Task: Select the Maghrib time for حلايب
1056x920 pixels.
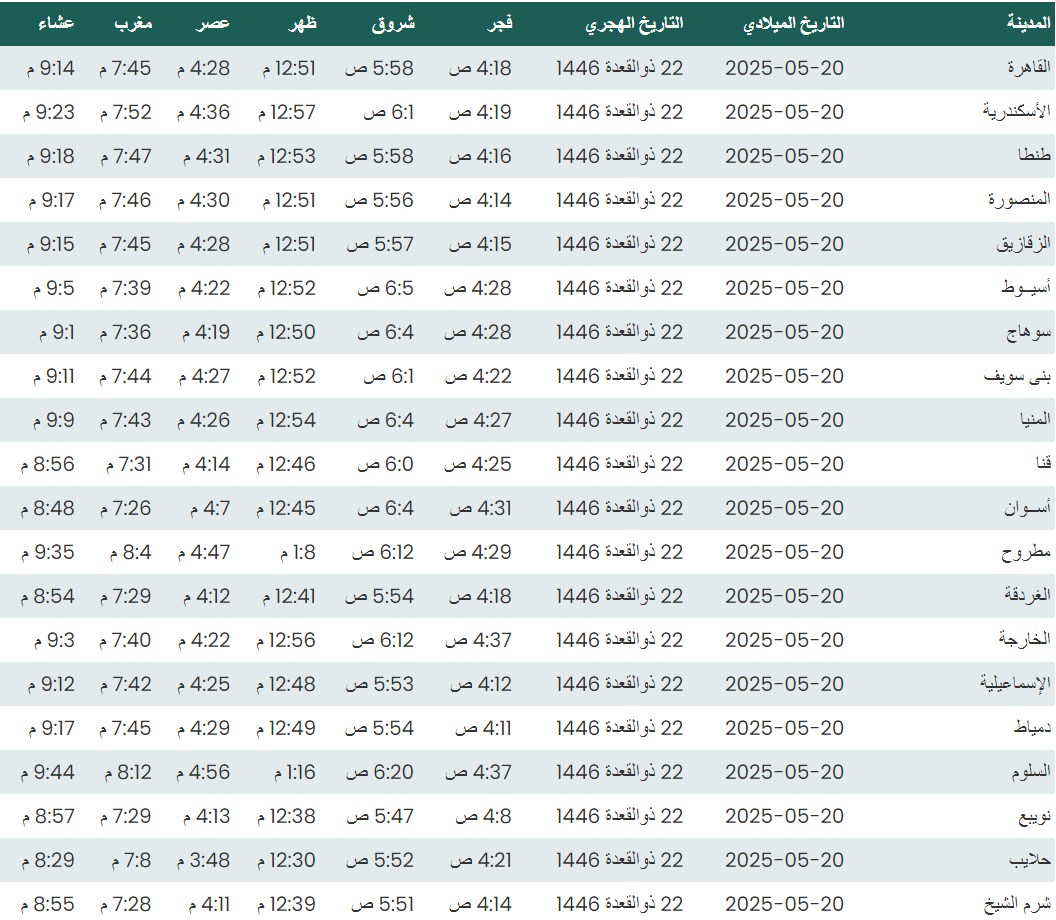Action: pyautogui.click(x=125, y=860)
